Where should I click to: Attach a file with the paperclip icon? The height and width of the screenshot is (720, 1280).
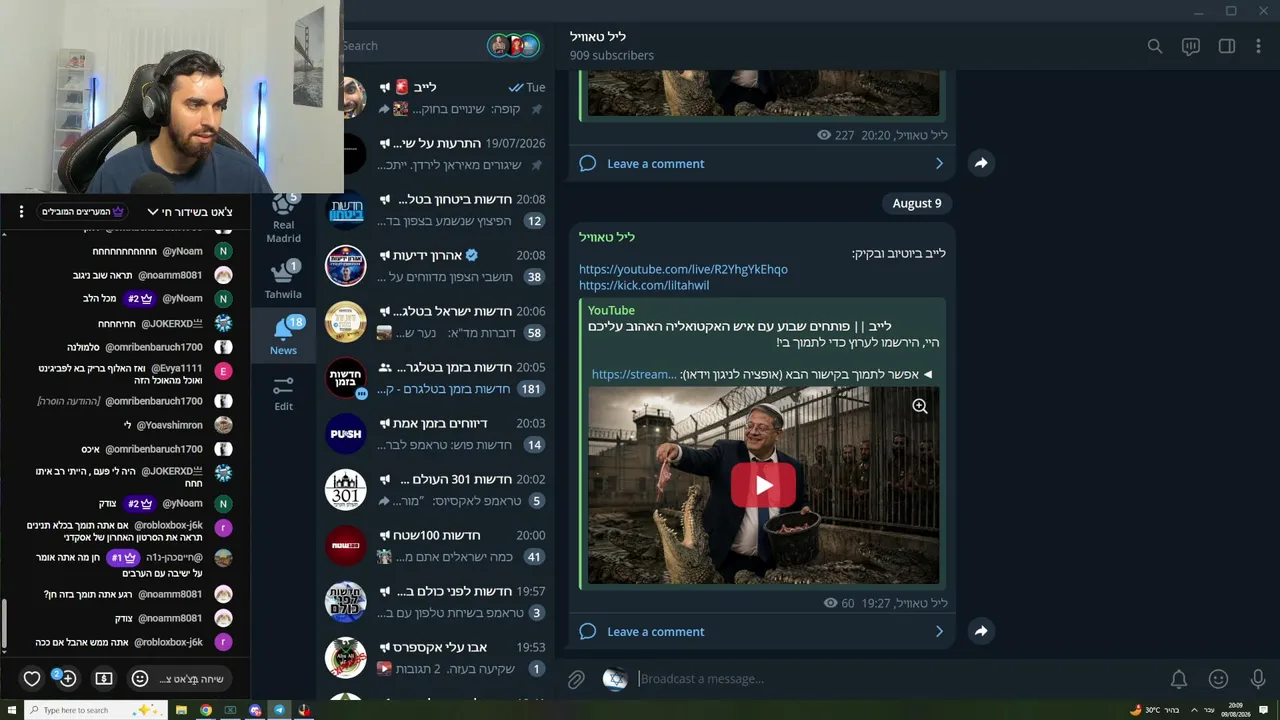tap(576, 679)
